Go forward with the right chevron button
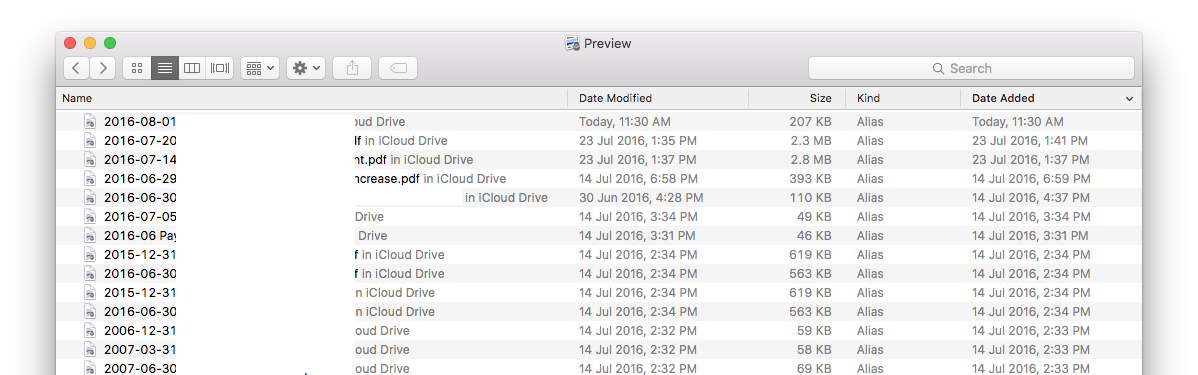 (x=102, y=68)
